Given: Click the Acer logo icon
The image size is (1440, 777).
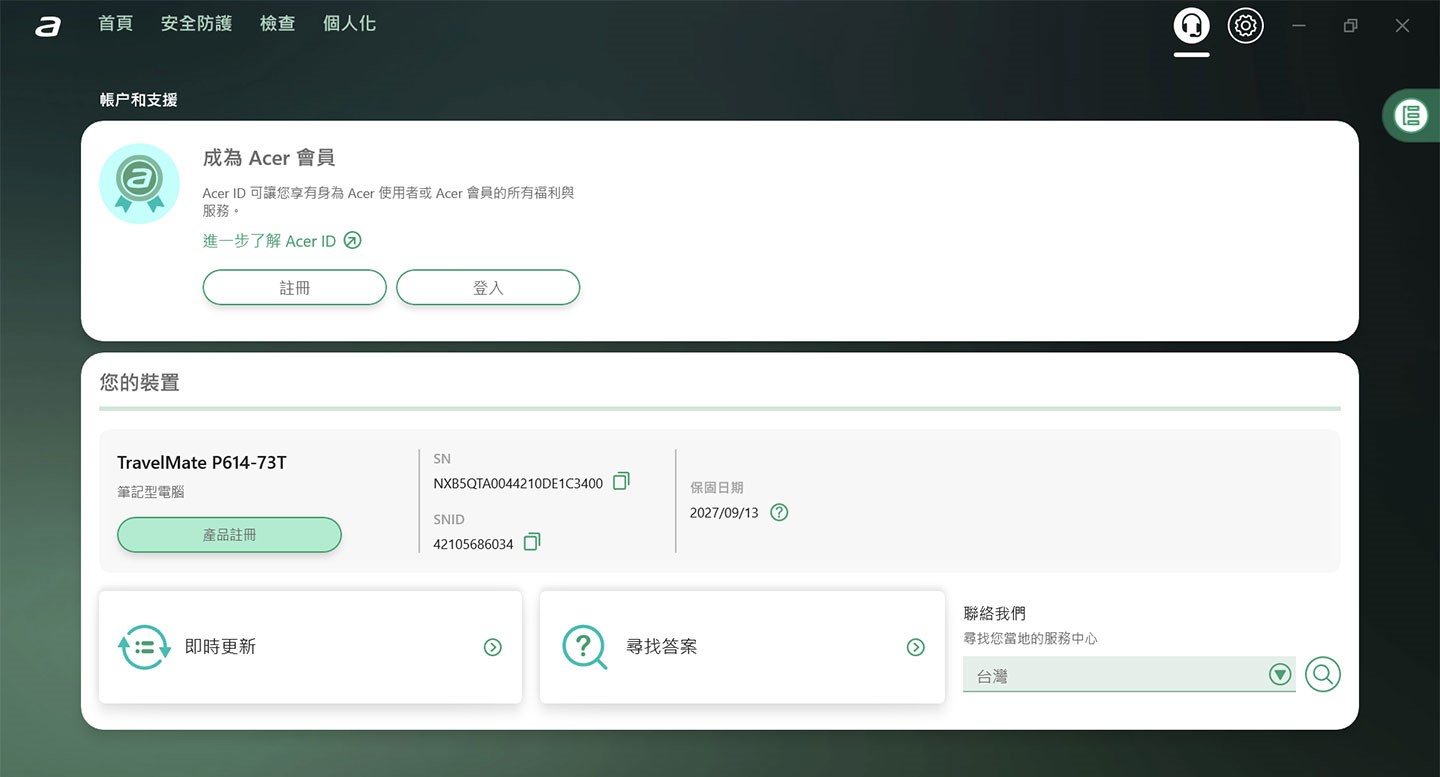Looking at the screenshot, I should [47, 26].
